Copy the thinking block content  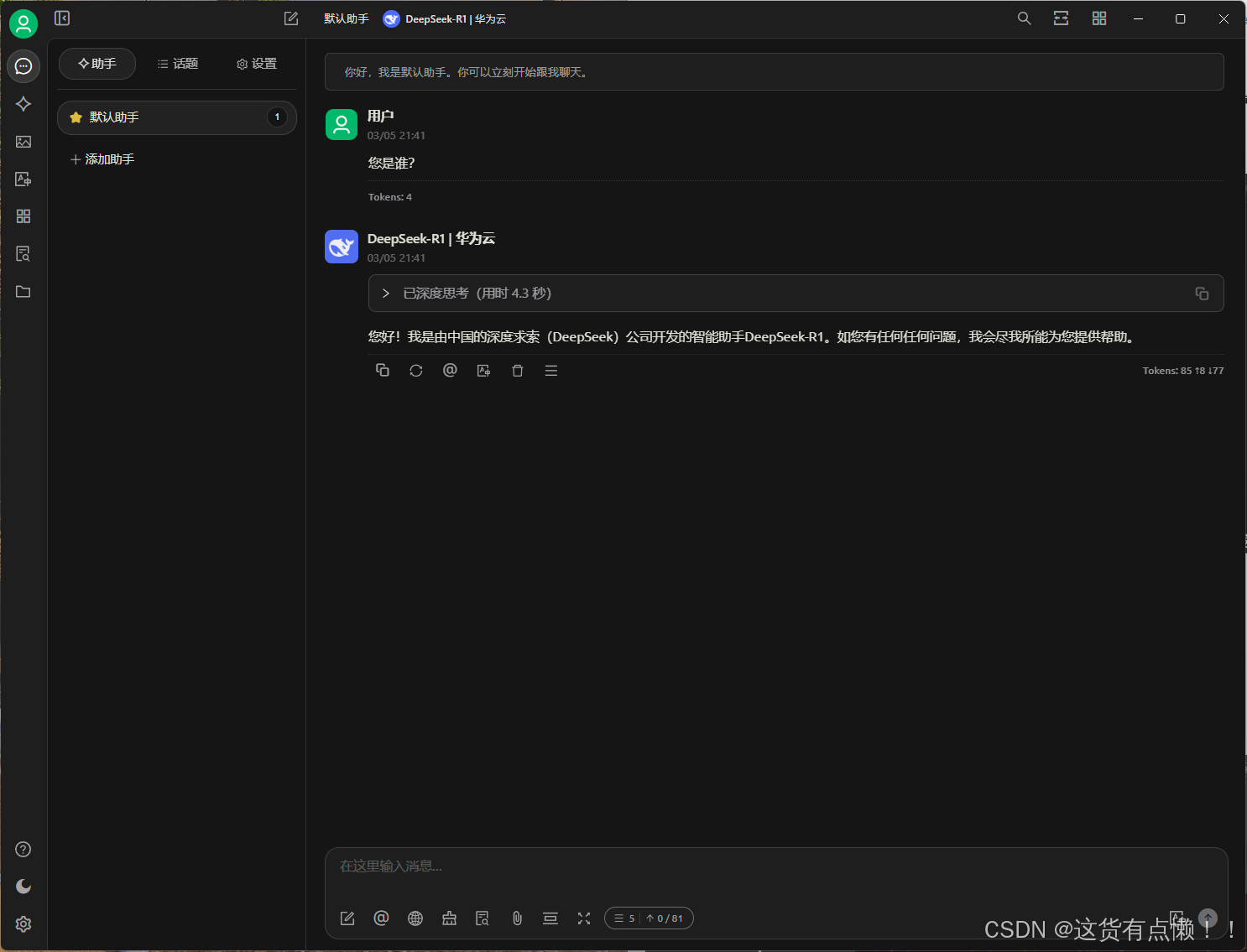(x=1202, y=294)
